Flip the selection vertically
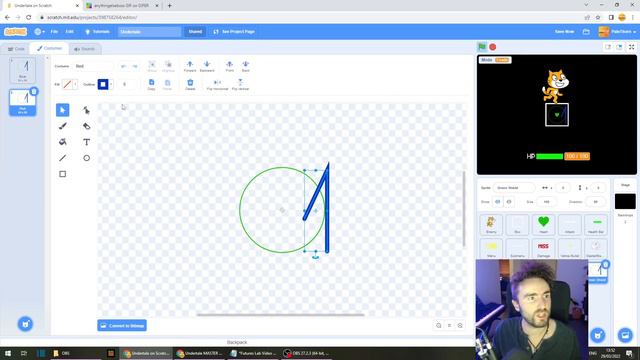This screenshot has height=360, width=640. click(x=240, y=84)
